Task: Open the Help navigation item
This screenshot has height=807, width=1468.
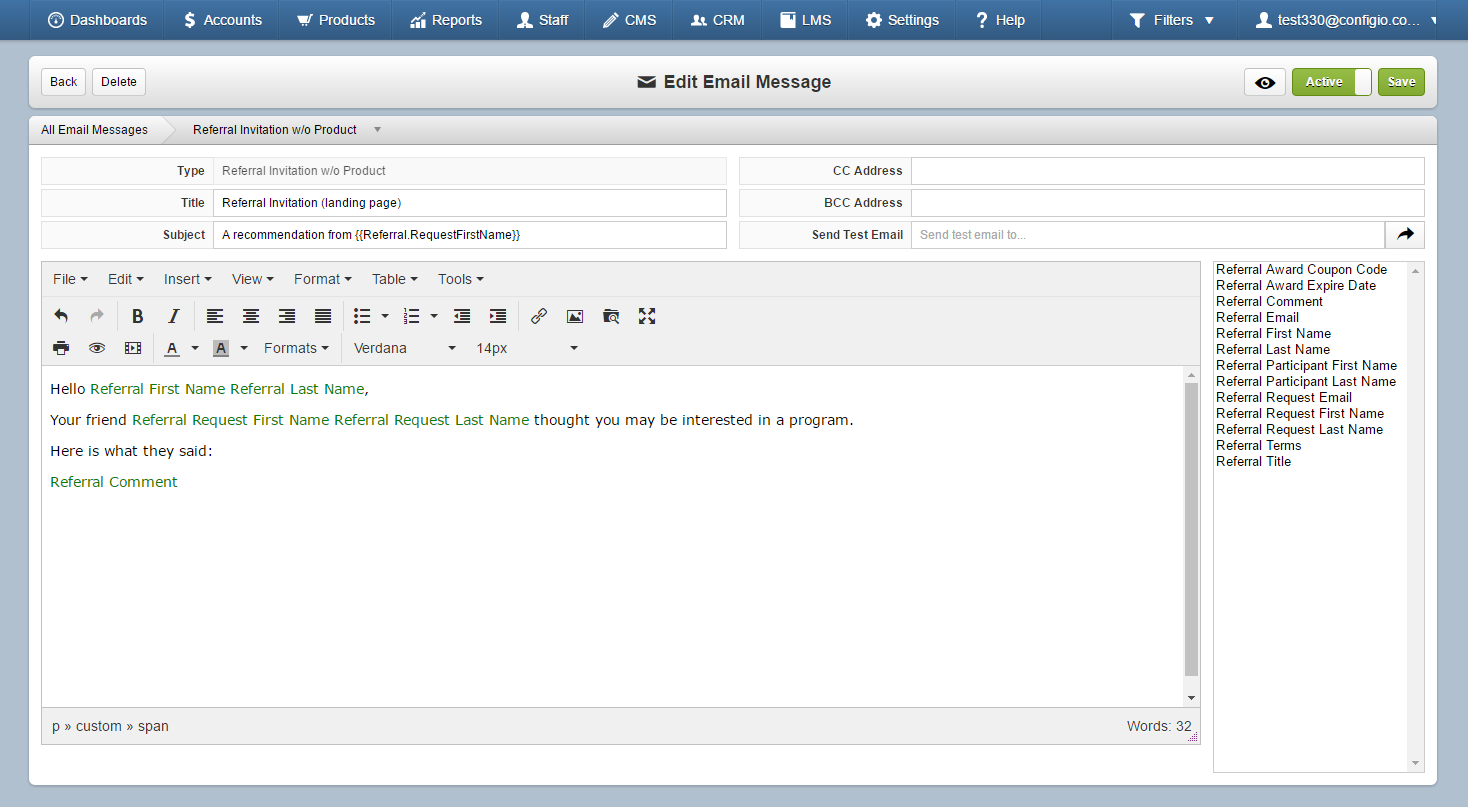Action: (x=1001, y=20)
